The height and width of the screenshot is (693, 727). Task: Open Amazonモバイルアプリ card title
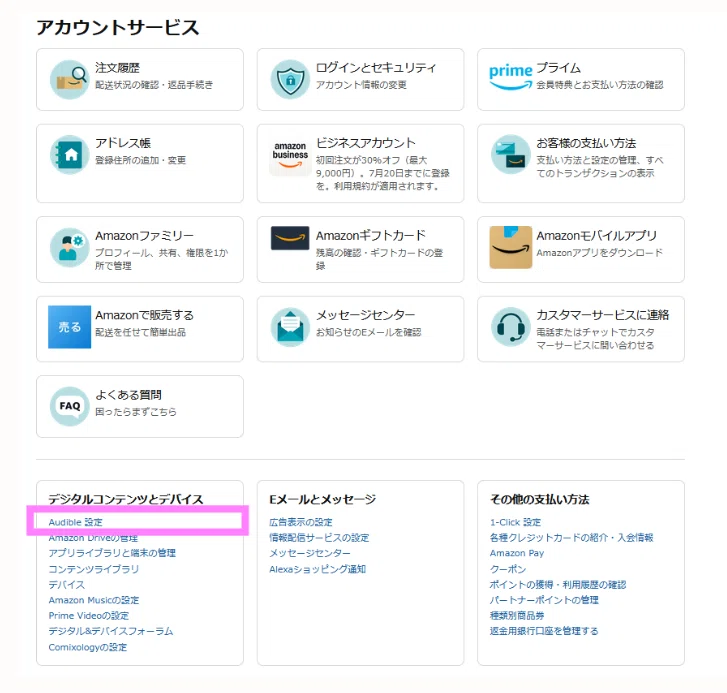[x=596, y=235]
